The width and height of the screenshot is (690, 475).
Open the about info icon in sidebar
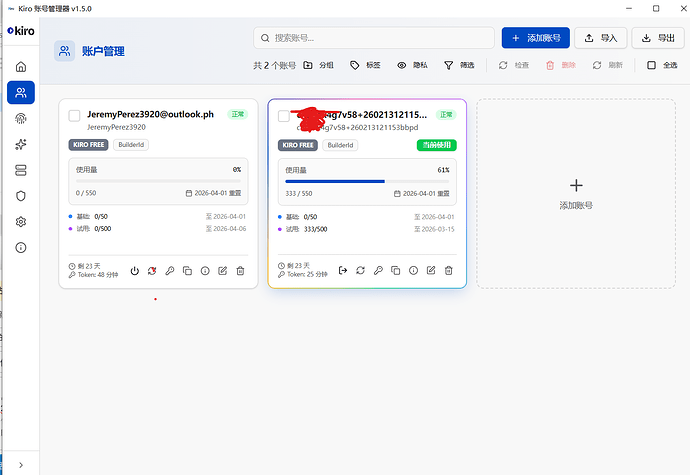(x=21, y=248)
